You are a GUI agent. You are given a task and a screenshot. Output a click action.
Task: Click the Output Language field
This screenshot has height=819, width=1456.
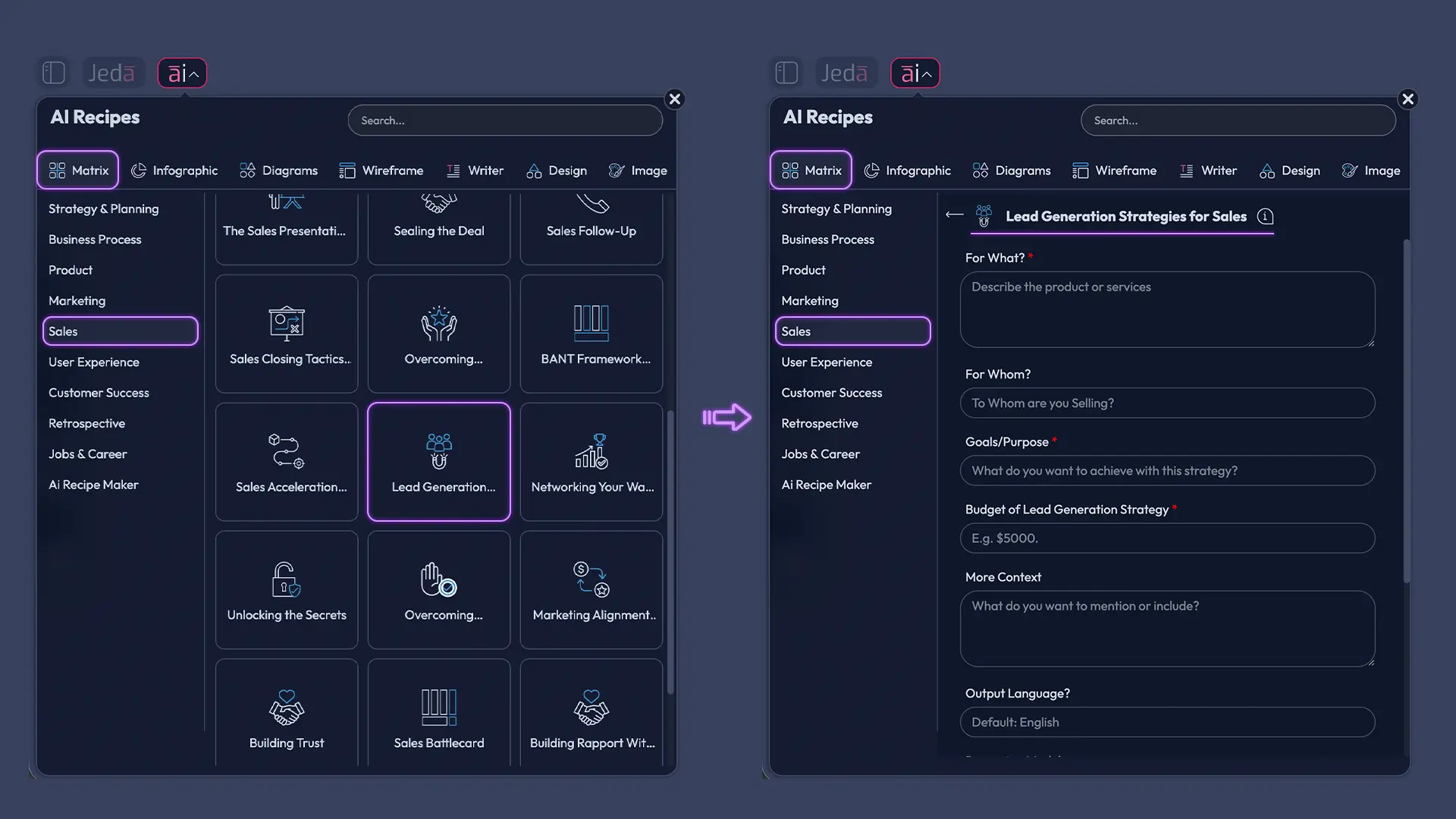tap(1167, 723)
